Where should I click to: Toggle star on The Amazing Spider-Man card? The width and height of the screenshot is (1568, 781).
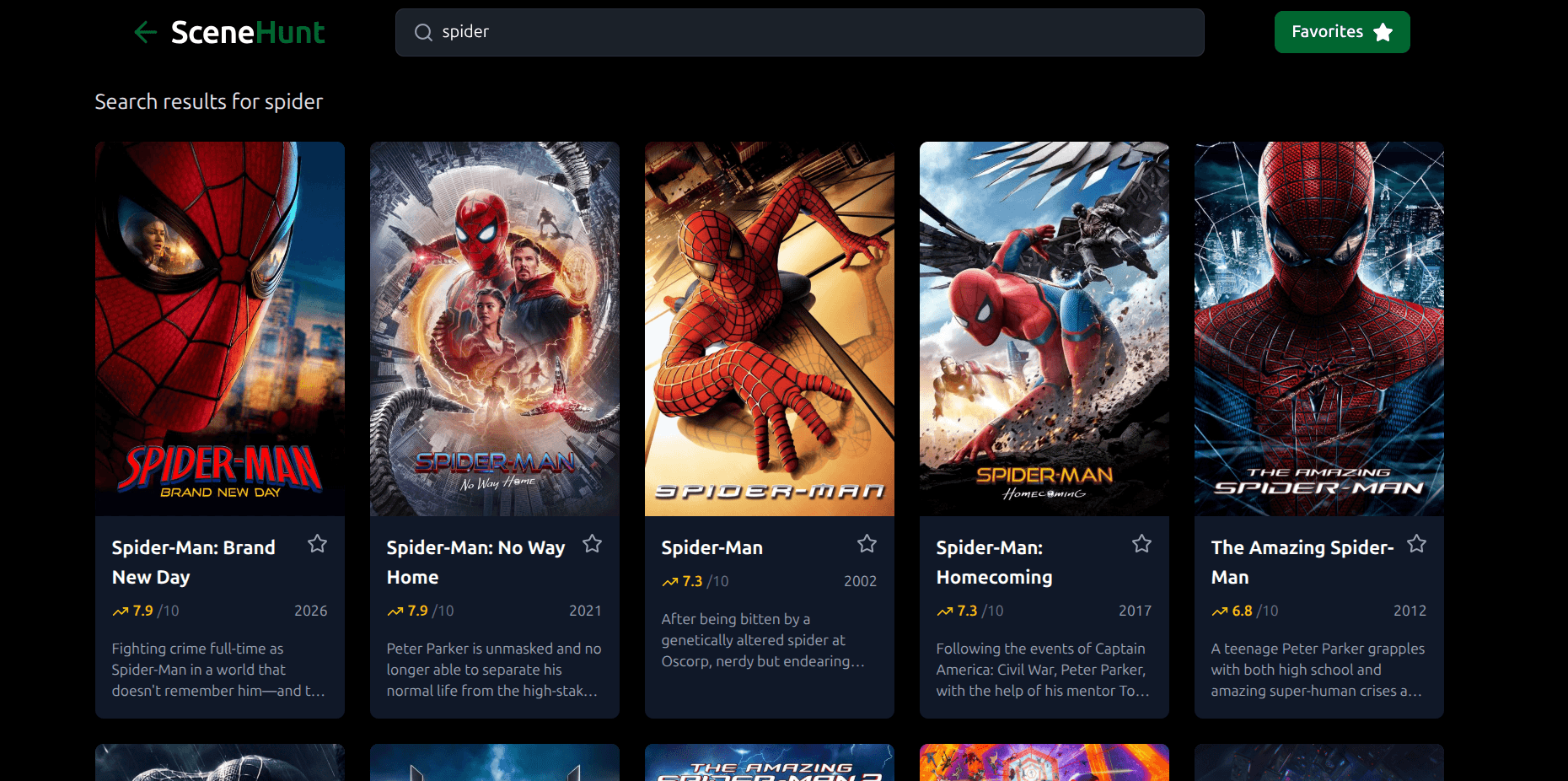tap(1416, 544)
